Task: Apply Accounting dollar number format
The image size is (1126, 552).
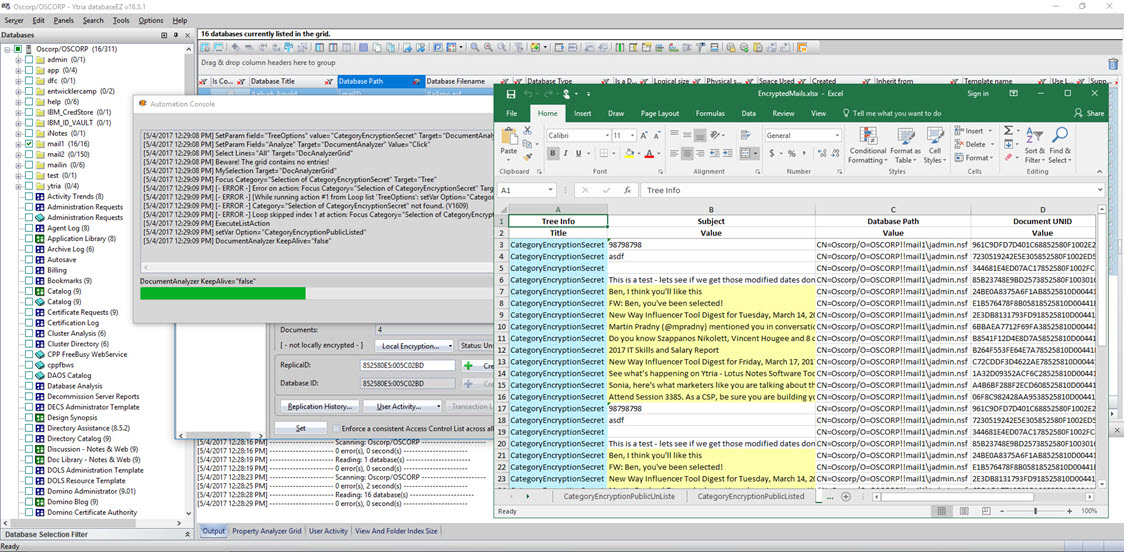Action: pyautogui.click(x=772, y=153)
